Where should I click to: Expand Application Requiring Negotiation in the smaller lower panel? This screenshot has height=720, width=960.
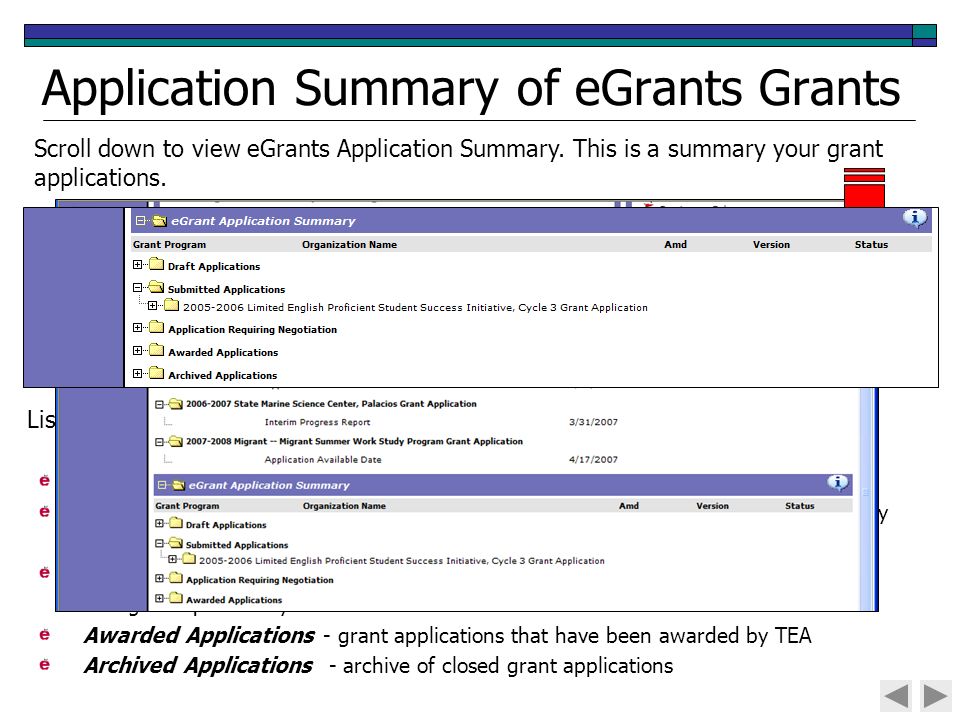tap(159, 578)
